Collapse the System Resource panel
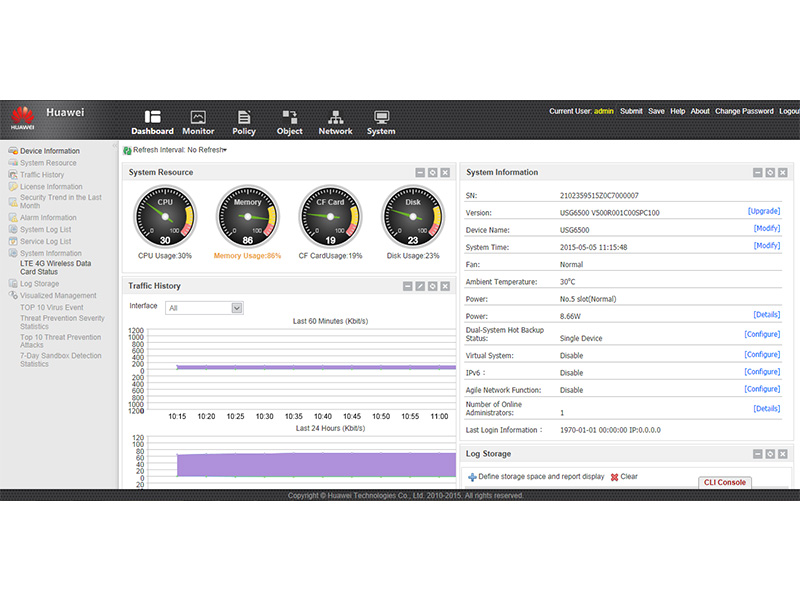The width and height of the screenshot is (800, 600). tap(420, 172)
